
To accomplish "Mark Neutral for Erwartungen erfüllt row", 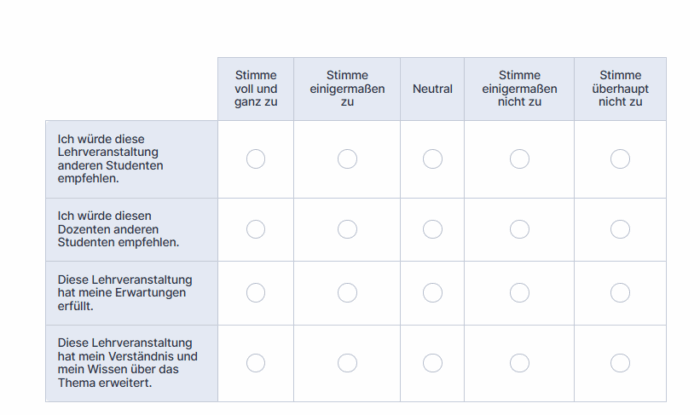I will [x=432, y=292].
